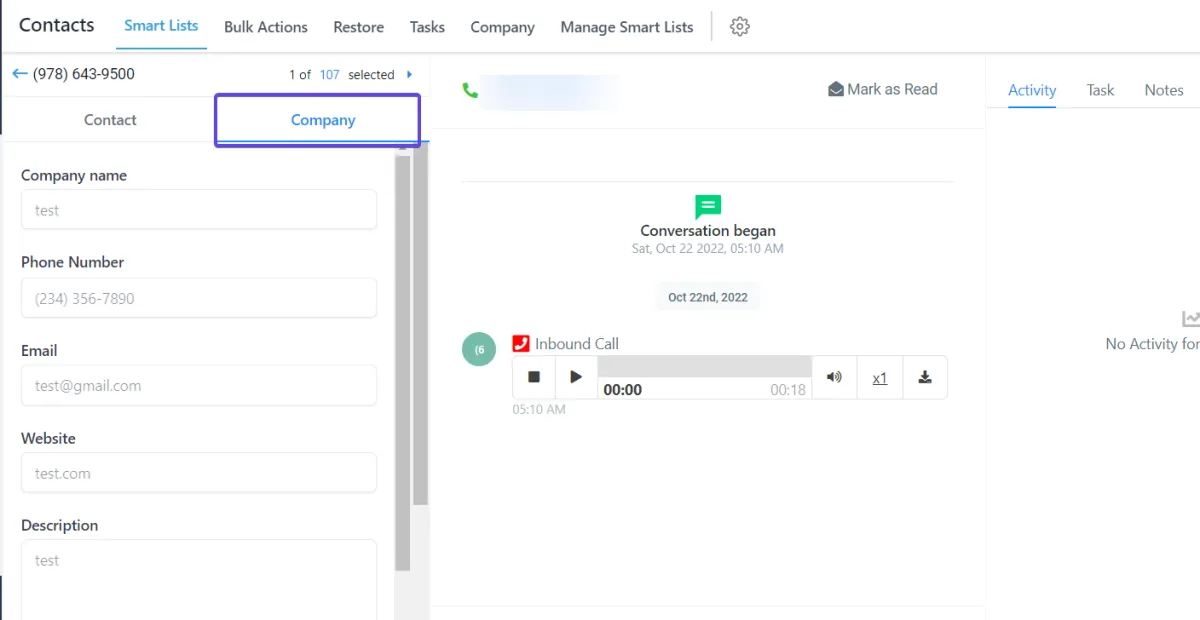Viewport: 1200px width, 620px height.
Task: Click Mark as Read
Action: [883, 89]
